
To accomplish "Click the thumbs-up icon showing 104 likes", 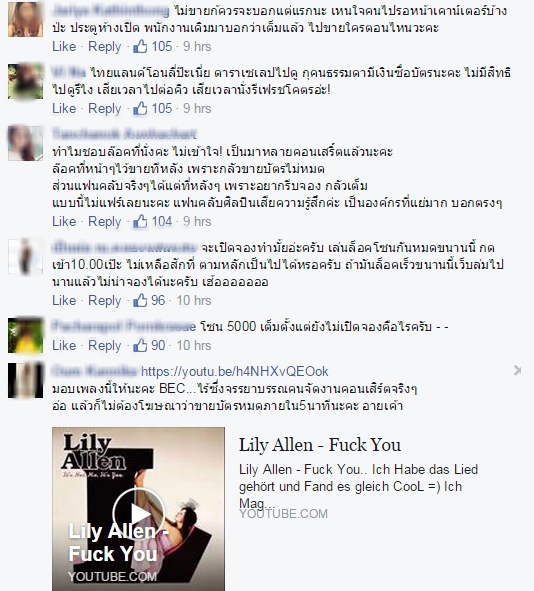I will [140, 221].
